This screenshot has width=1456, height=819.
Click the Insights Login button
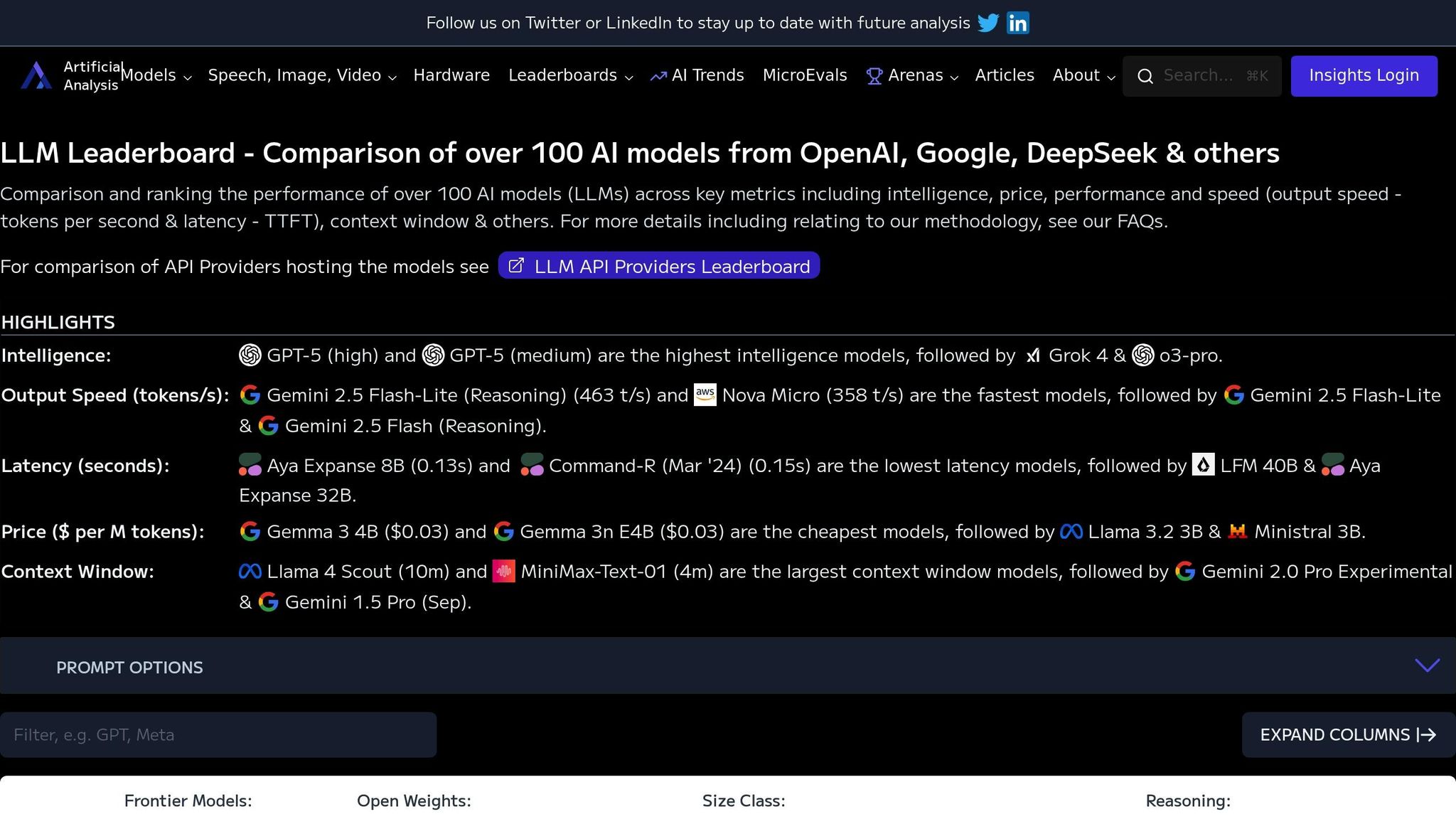tap(1363, 75)
